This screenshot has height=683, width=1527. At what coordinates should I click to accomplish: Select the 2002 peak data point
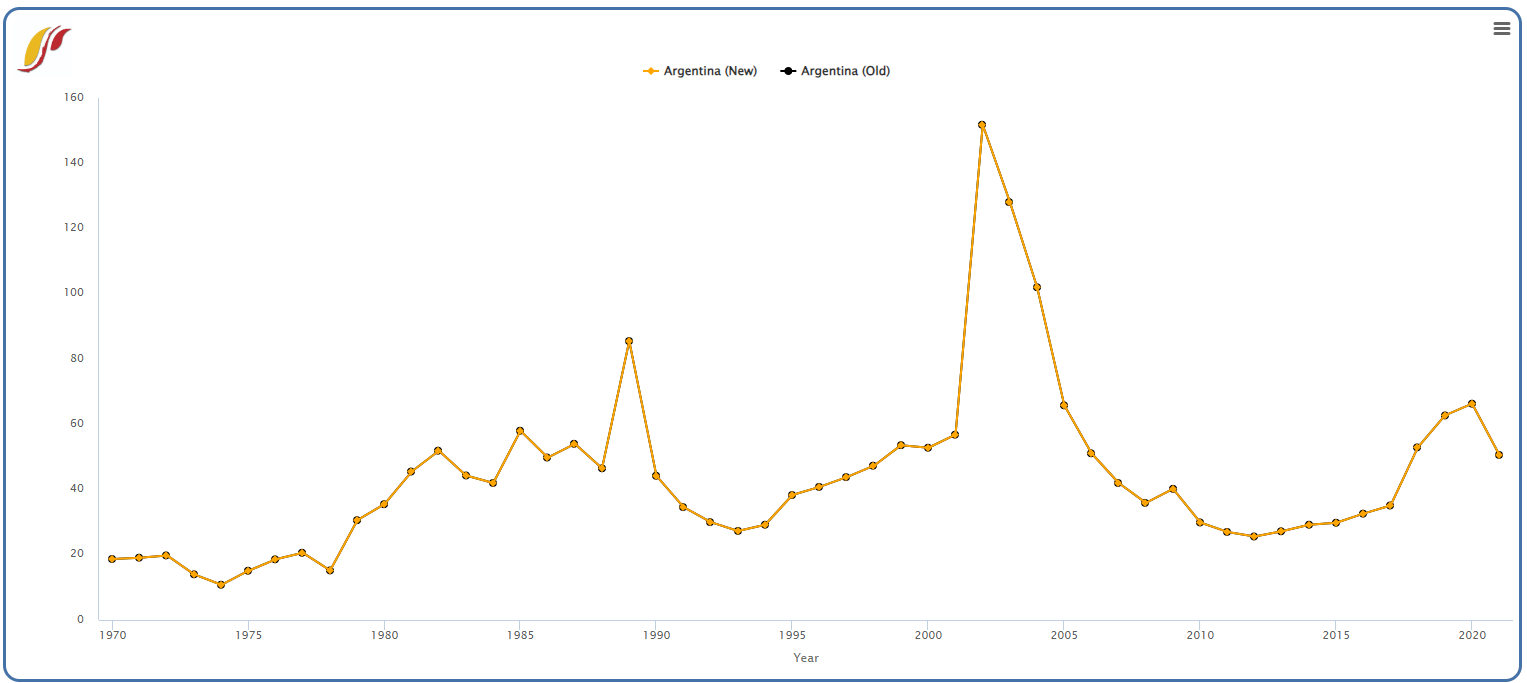tap(983, 124)
